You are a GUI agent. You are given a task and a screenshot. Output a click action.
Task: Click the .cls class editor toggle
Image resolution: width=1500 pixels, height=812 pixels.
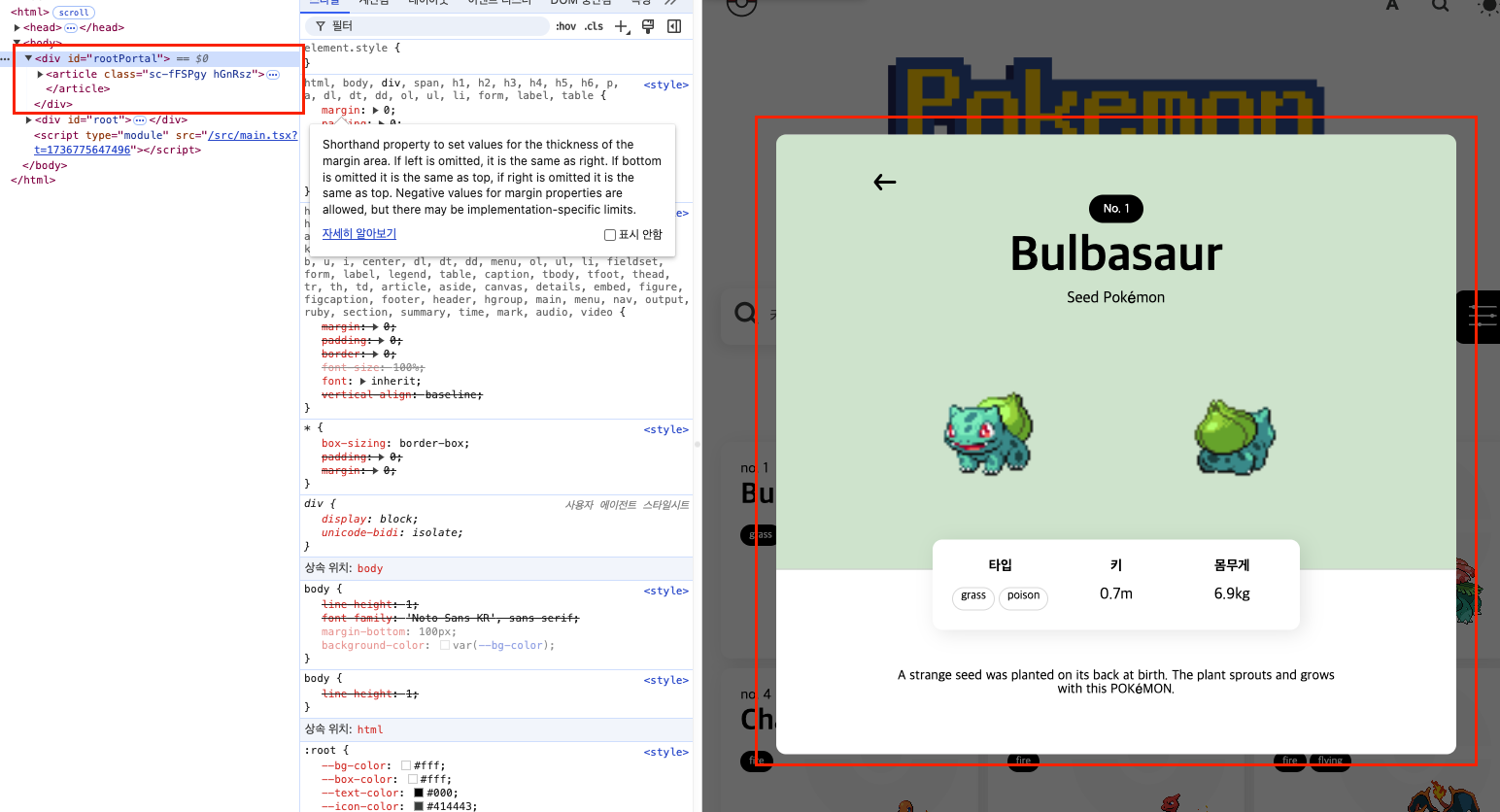(x=594, y=26)
